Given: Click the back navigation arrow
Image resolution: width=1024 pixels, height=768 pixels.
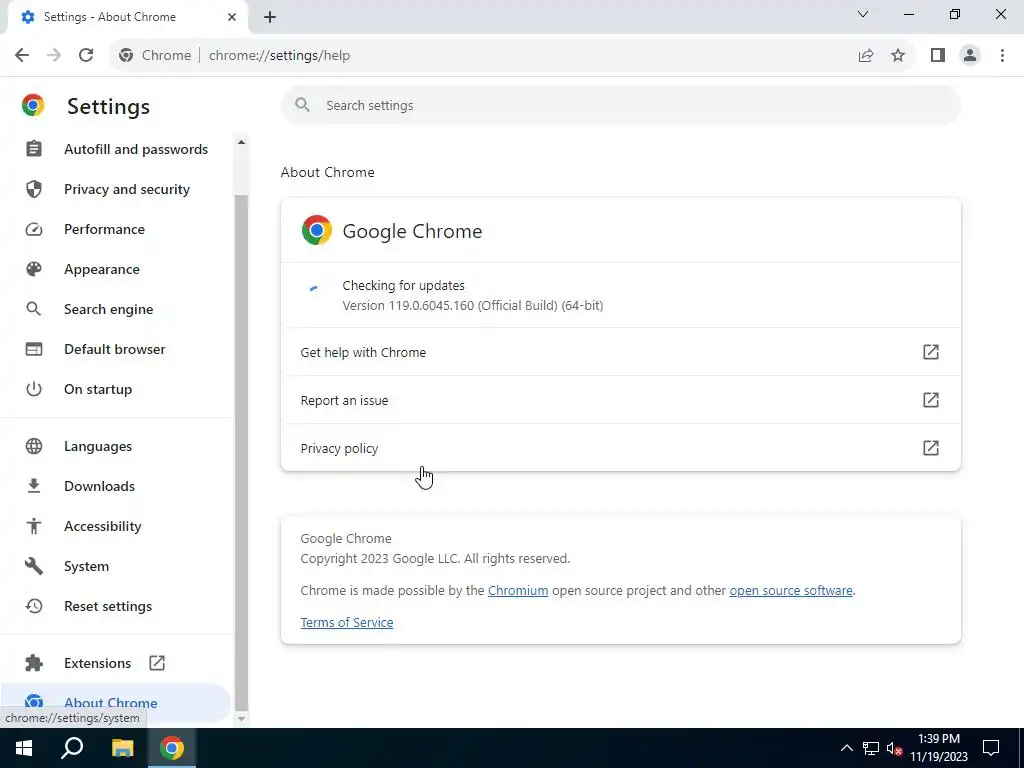Looking at the screenshot, I should coord(22,56).
